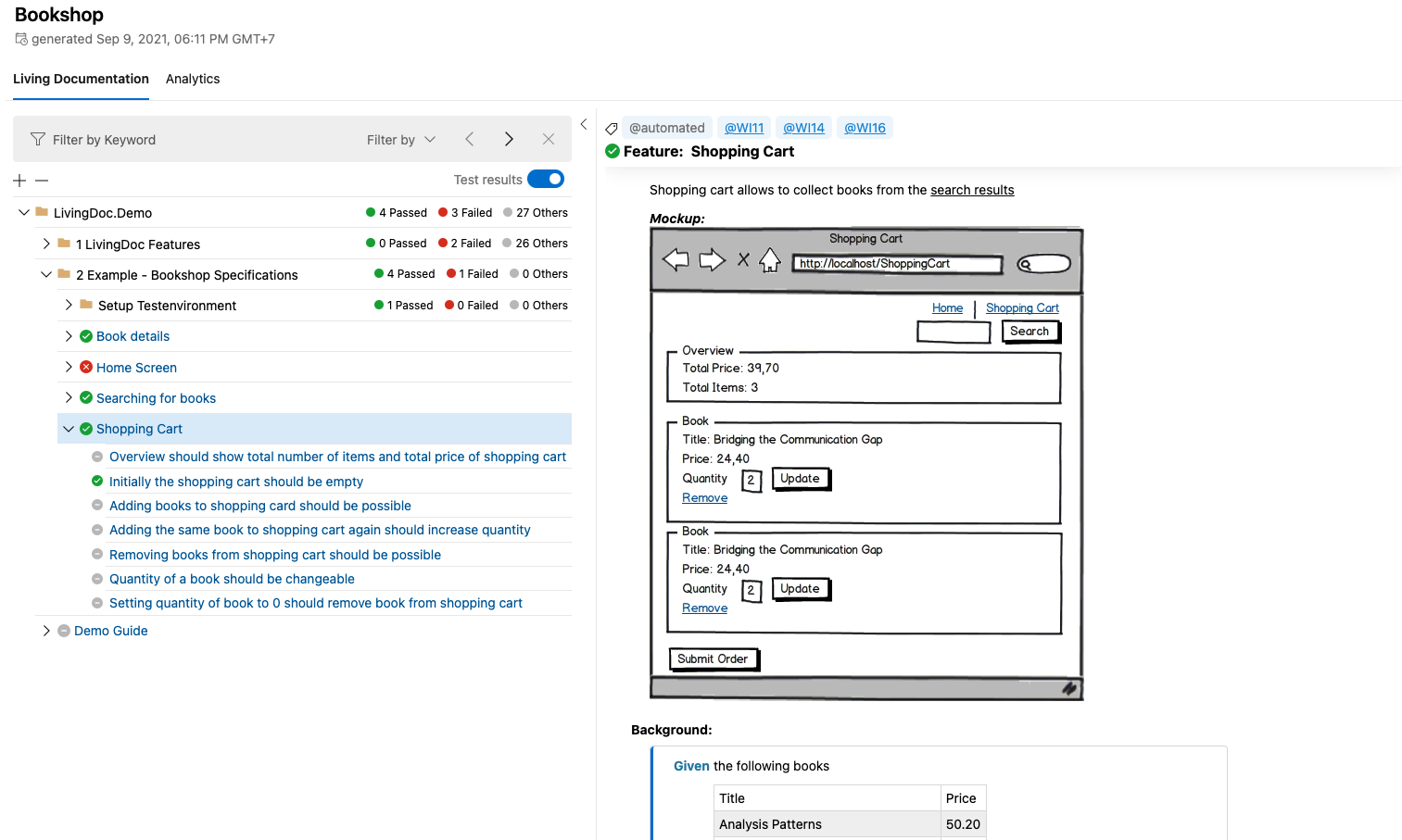Select the Demo Guide tree item
The image size is (1402, 840).
click(111, 631)
